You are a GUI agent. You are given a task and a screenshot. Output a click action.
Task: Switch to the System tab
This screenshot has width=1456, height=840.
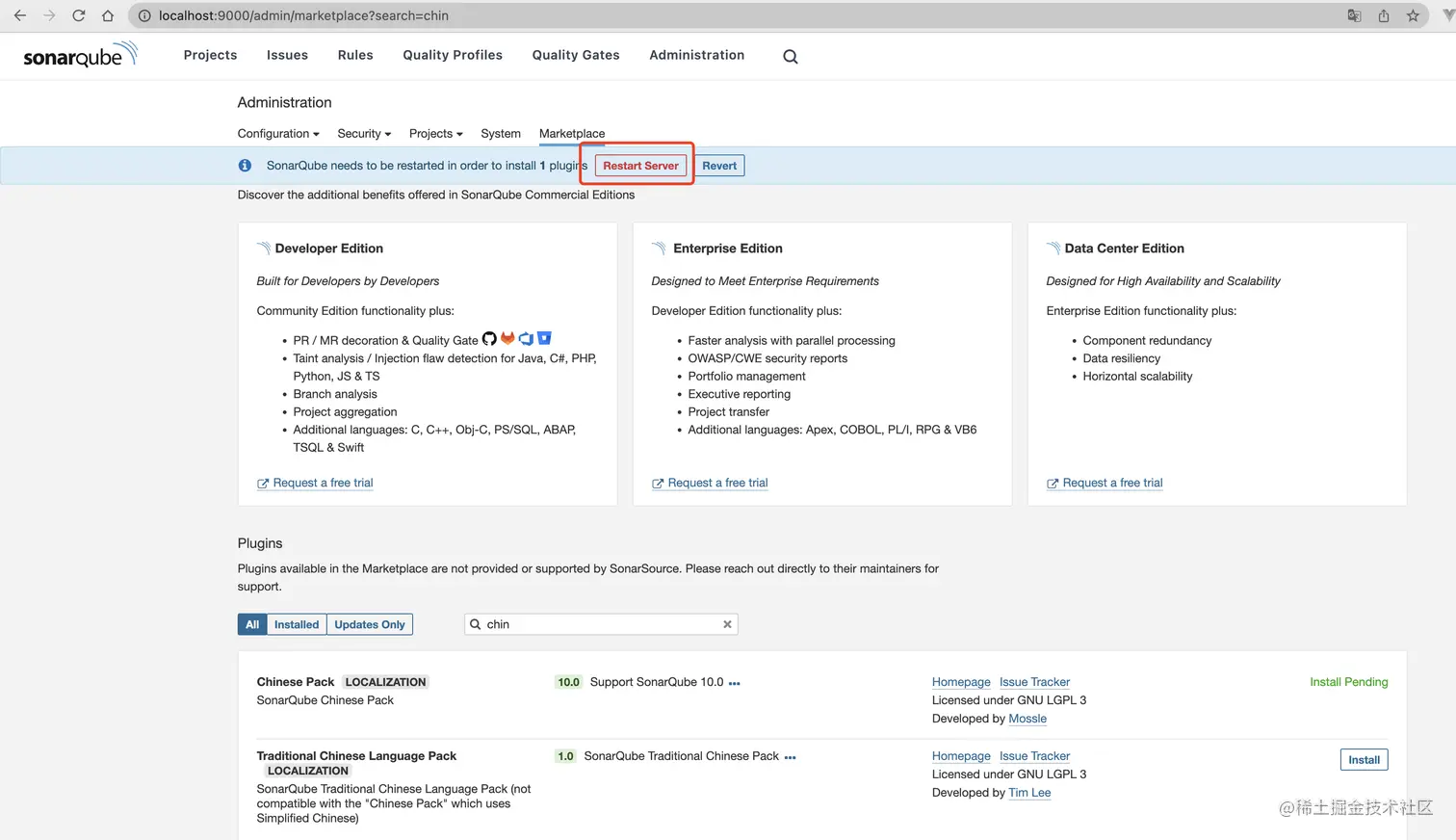pos(501,134)
